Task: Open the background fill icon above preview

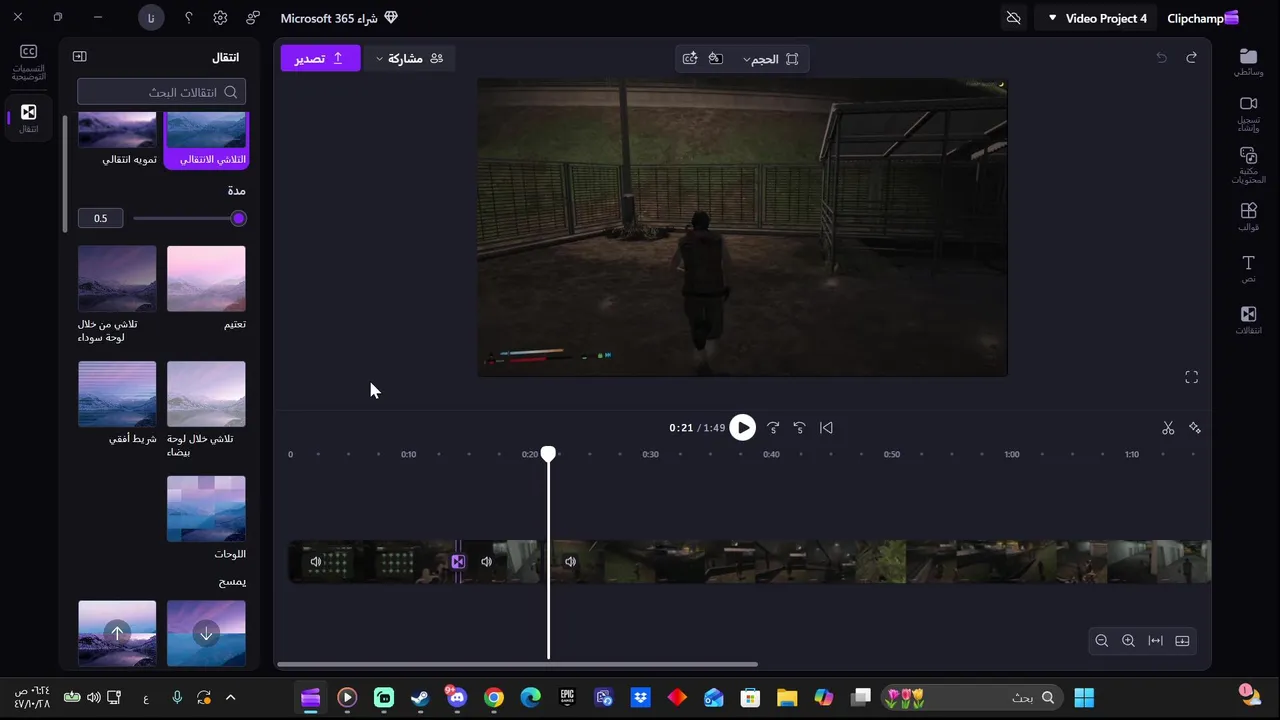Action: click(x=716, y=59)
